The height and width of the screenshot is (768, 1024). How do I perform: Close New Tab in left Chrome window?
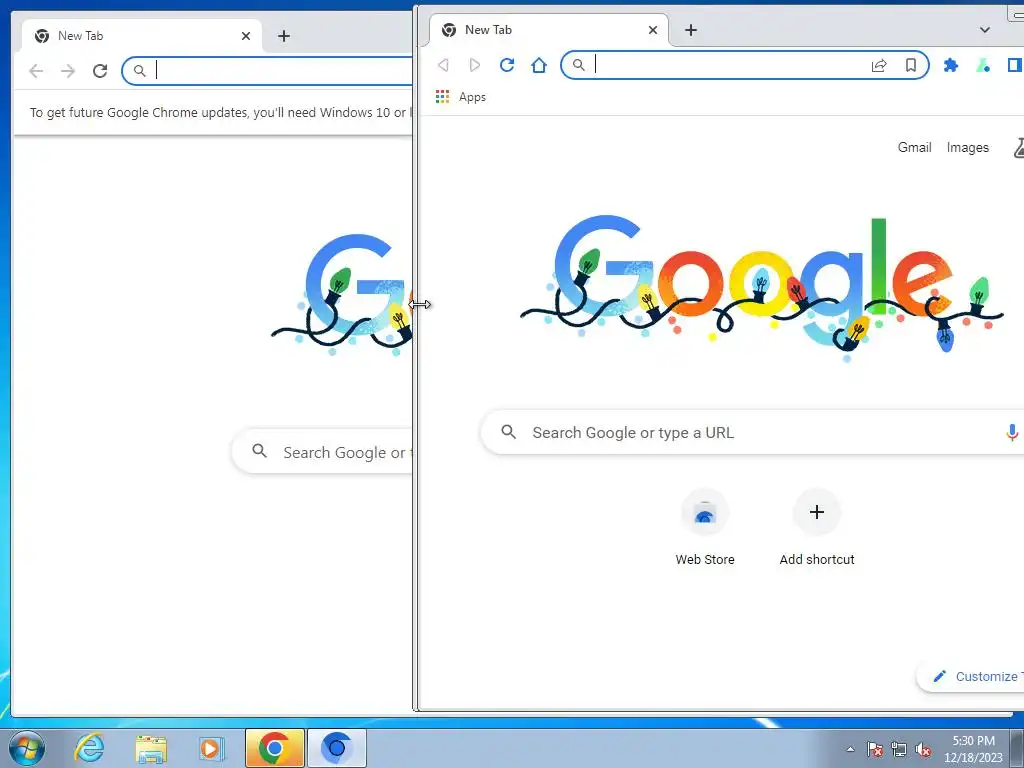246,36
